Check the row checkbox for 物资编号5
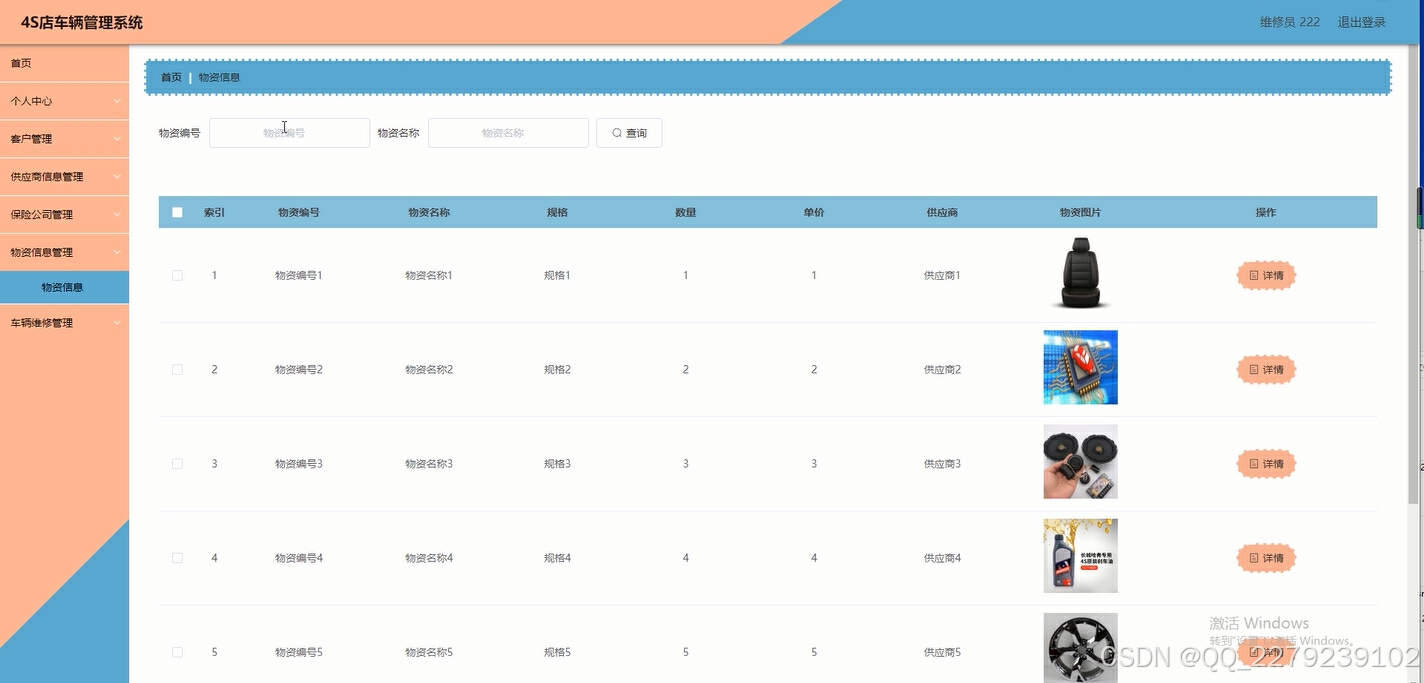The height and width of the screenshot is (683, 1424). pyautogui.click(x=177, y=651)
